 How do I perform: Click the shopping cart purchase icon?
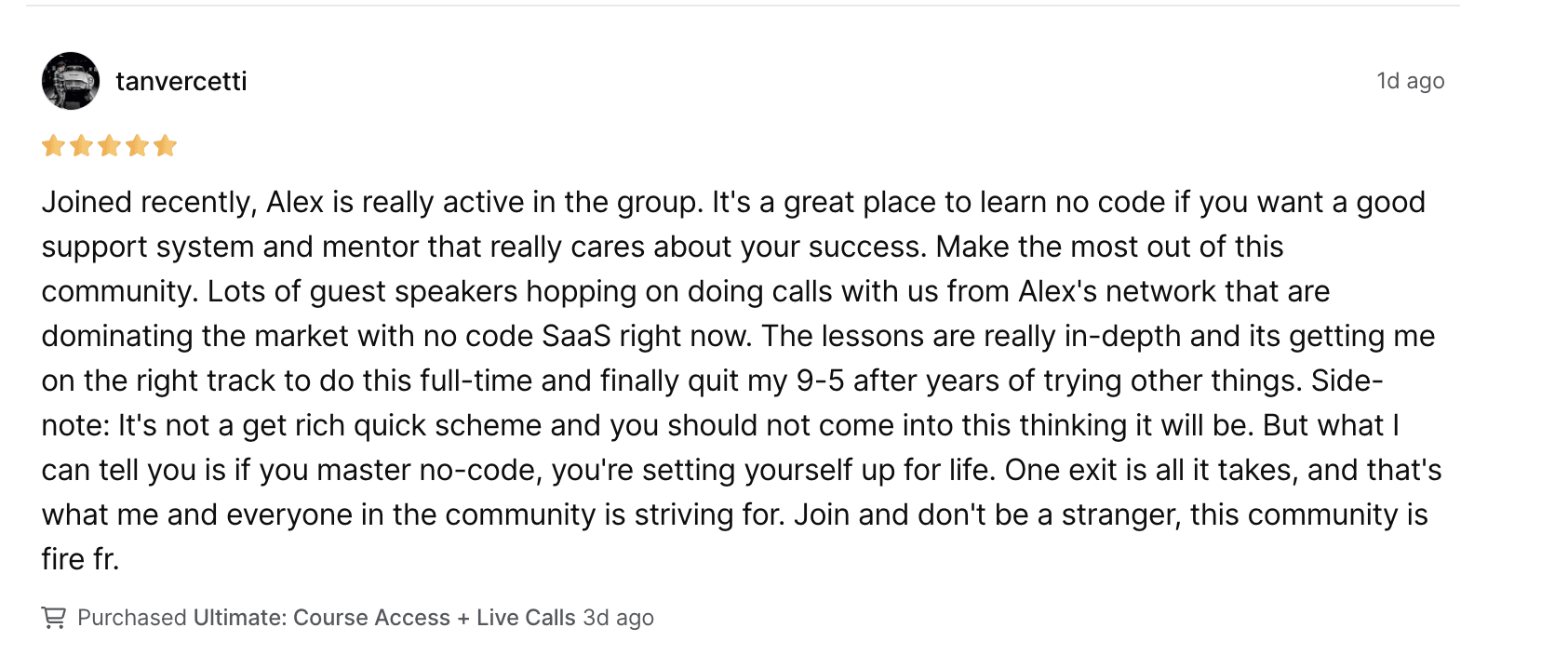pos(54,618)
